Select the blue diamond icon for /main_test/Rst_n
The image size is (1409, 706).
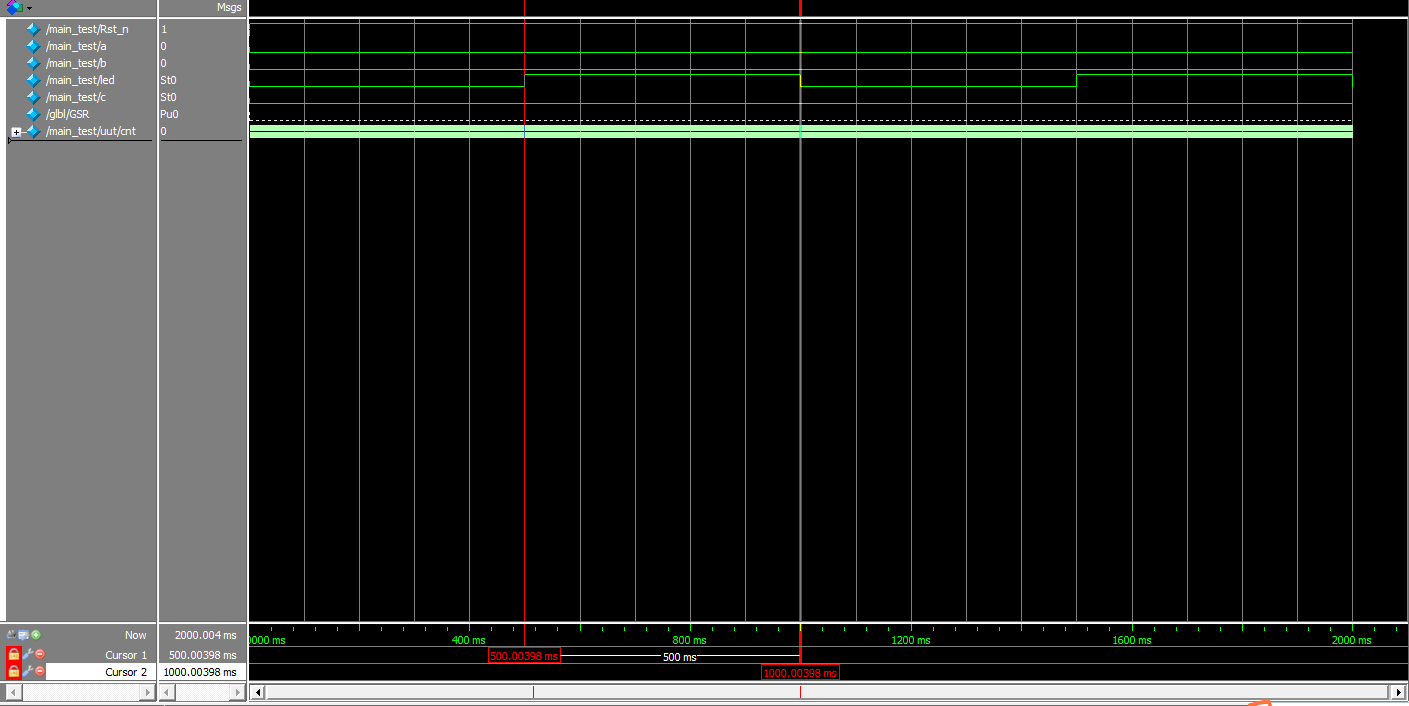click(x=33, y=29)
